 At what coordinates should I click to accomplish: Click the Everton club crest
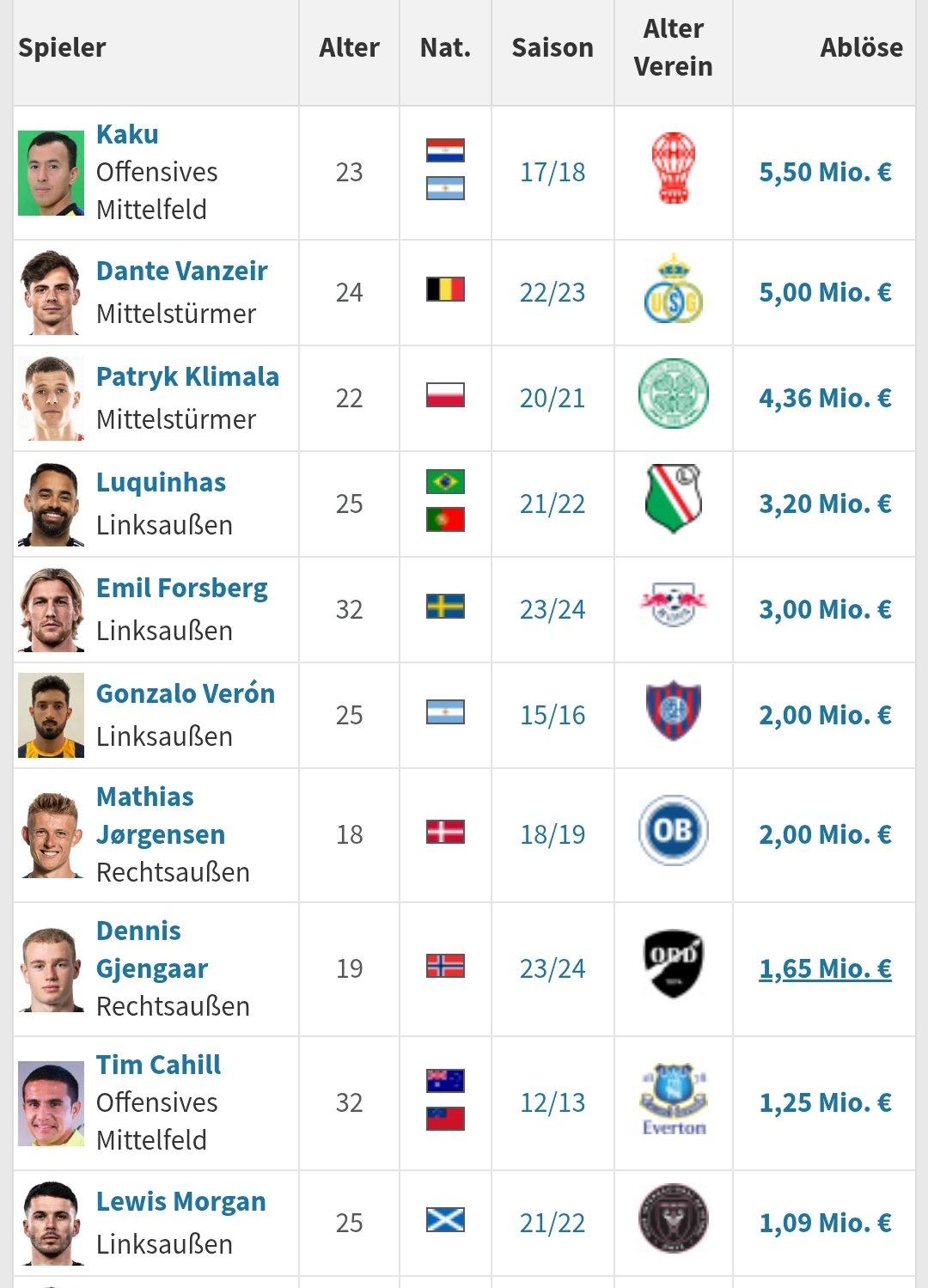[673, 1099]
